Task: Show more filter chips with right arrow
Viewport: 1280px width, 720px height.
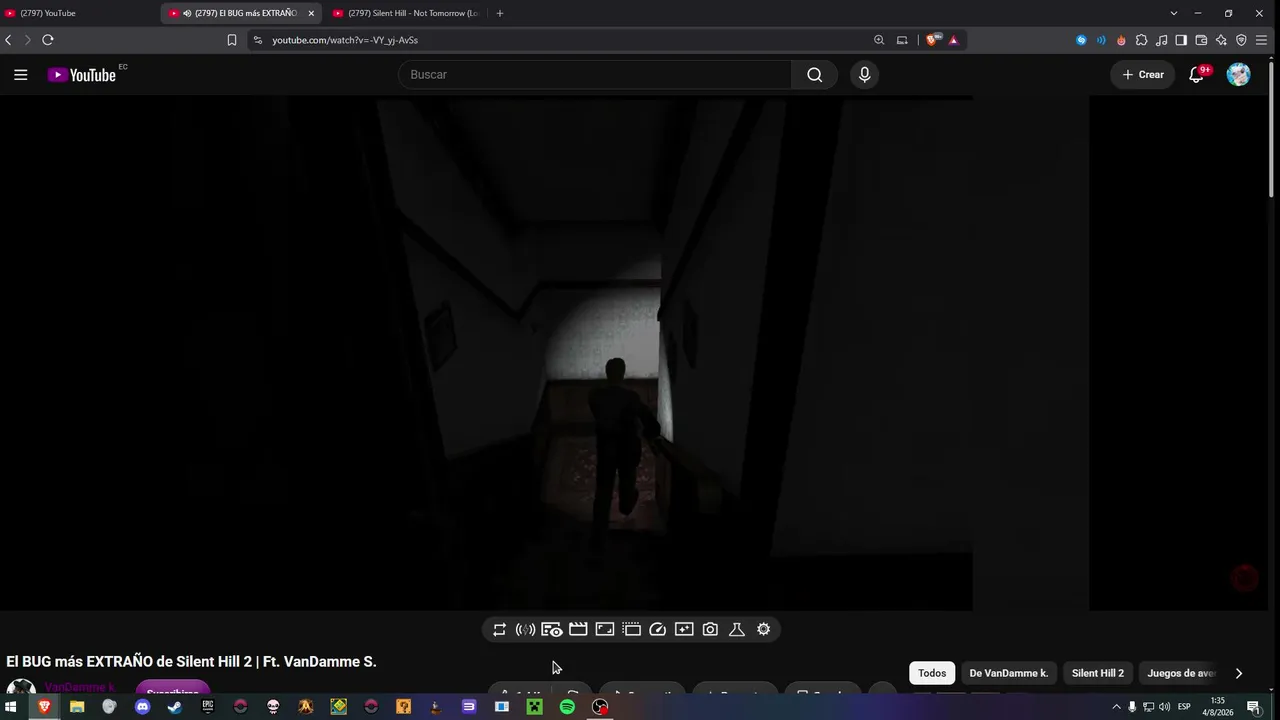Action: pyautogui.click(x=1239, y=673)
